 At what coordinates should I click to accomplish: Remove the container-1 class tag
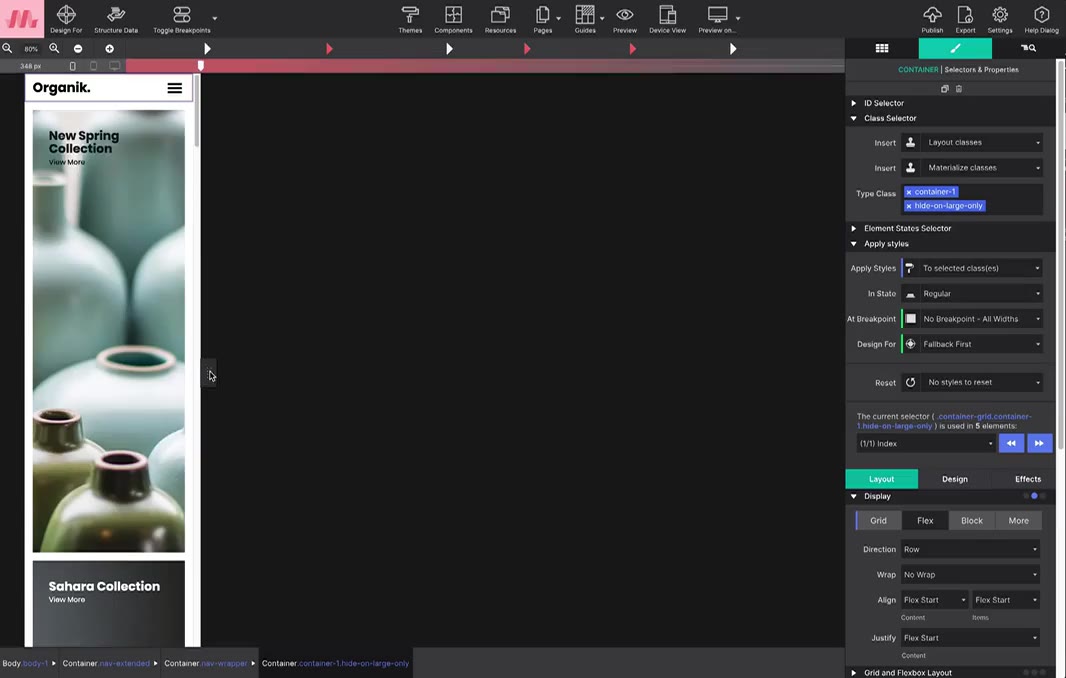[909, 192]
